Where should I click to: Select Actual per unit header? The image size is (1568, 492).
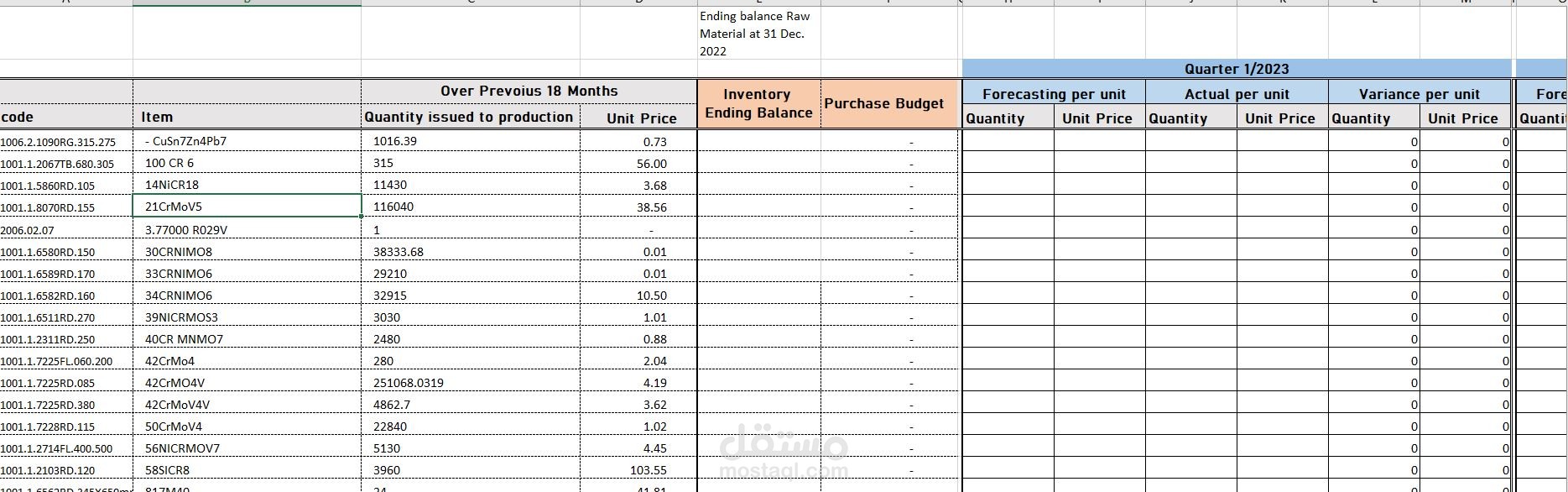[x=1237, y=93]
